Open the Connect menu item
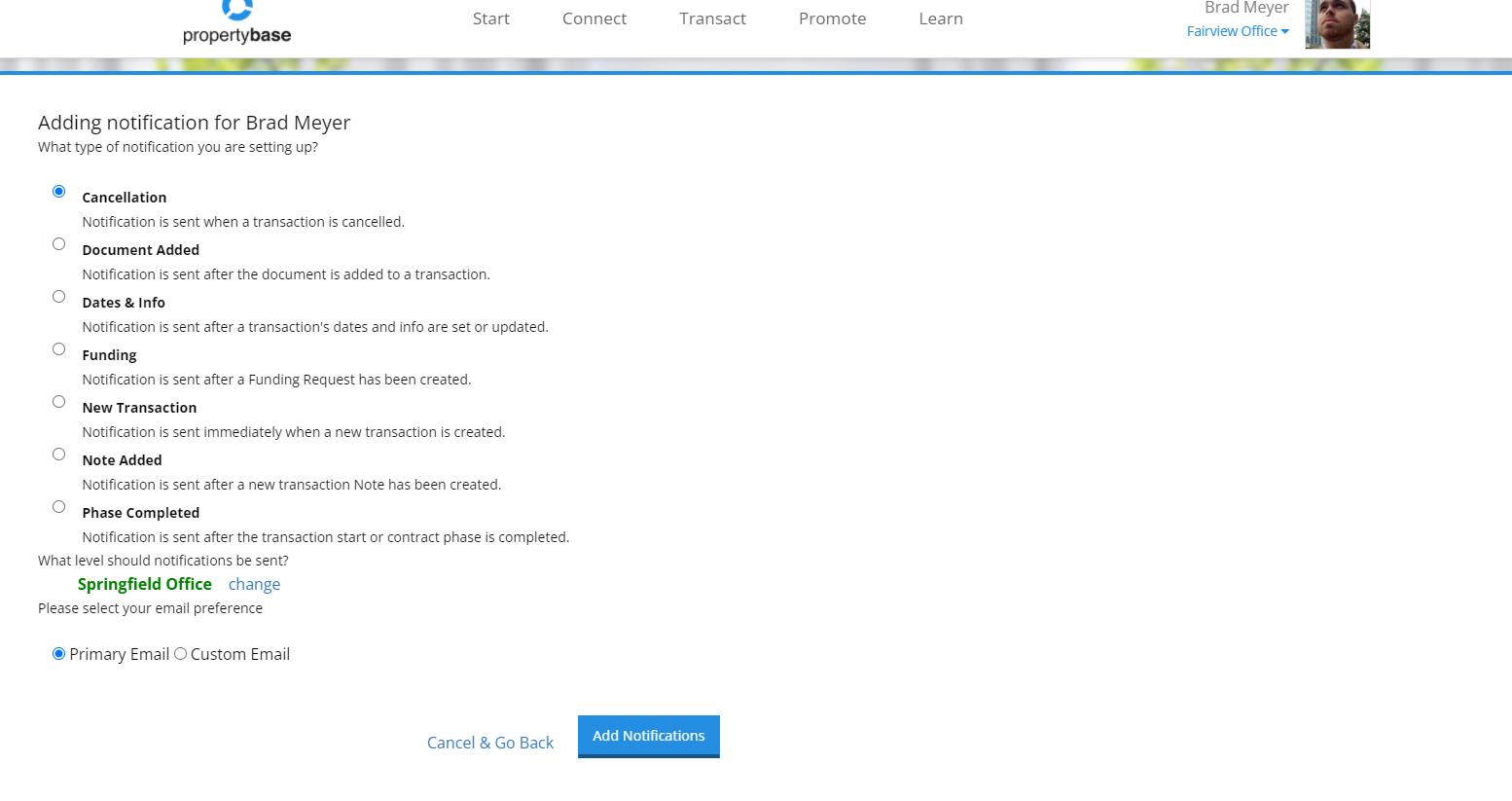This screenshot has height=801, width=1512. (594, 18)
